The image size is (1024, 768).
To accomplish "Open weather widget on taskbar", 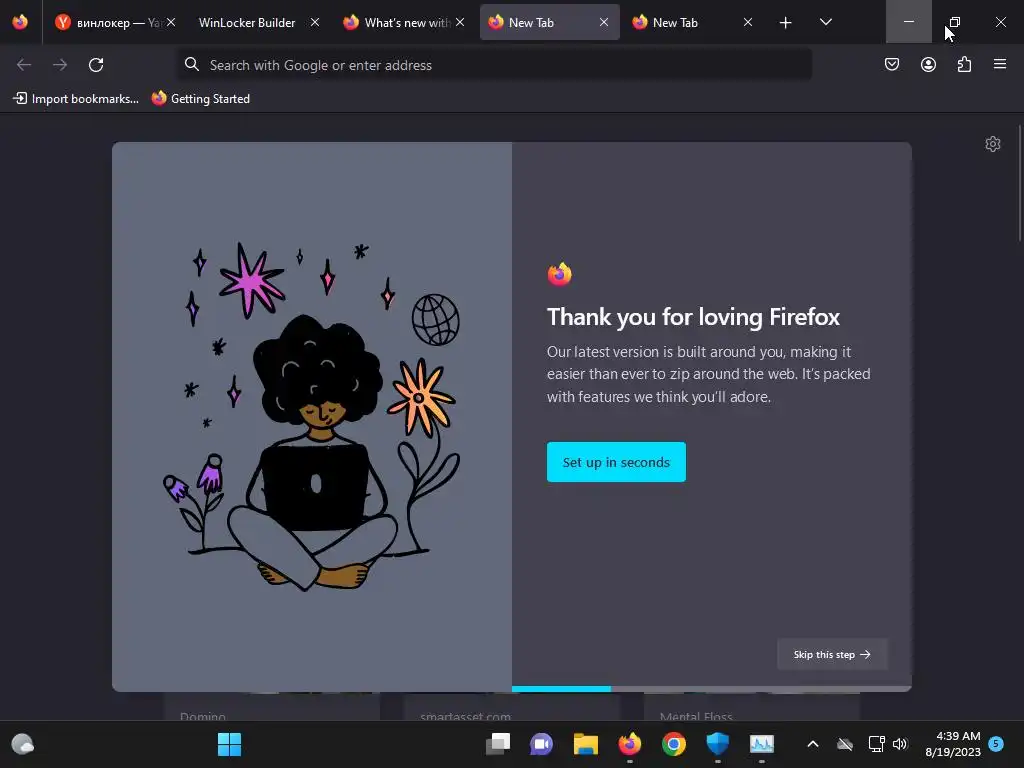I will [23, 744].
